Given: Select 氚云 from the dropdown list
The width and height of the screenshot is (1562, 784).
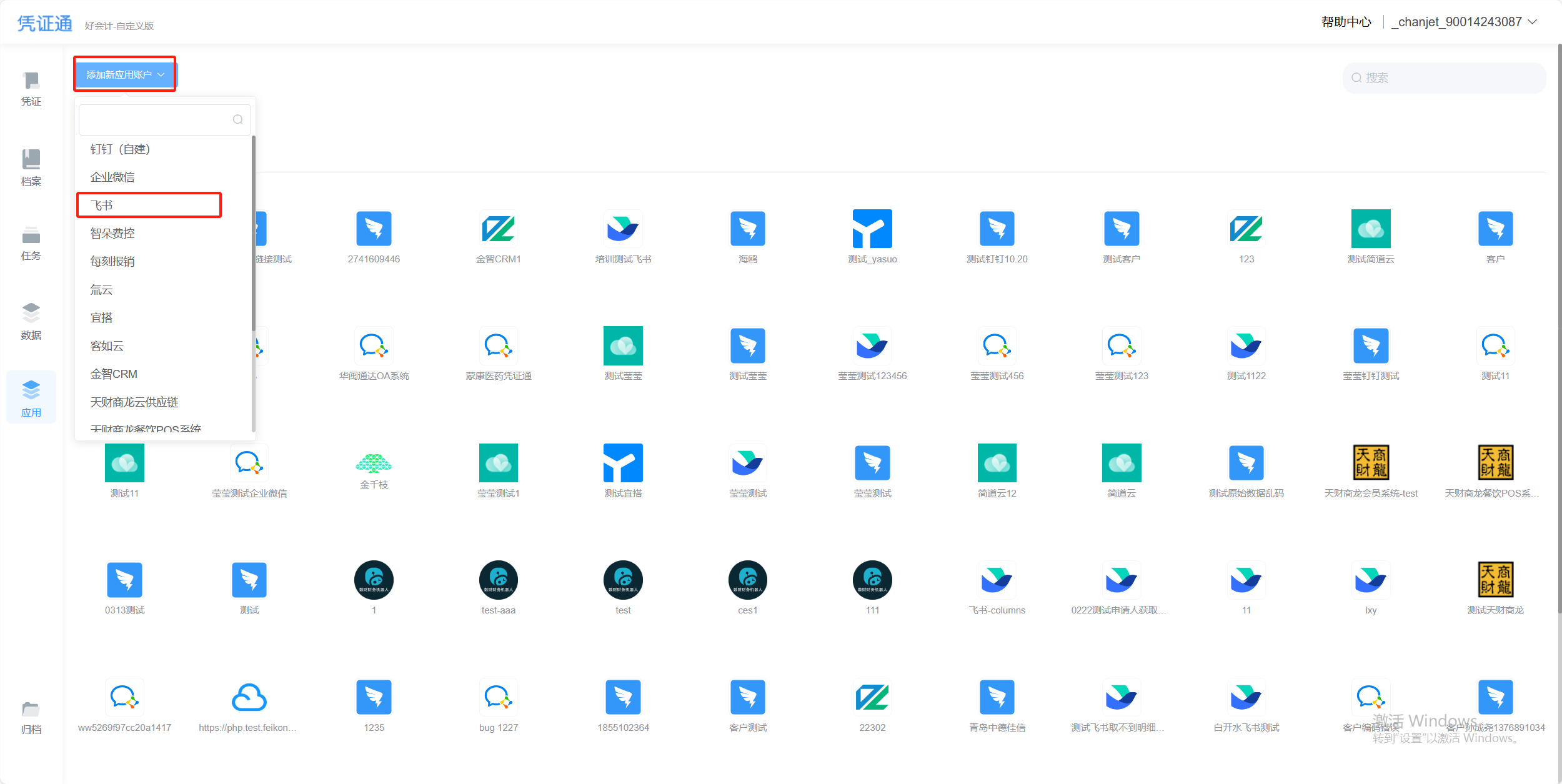Looking at the screenshot, I should pos(164,289).
